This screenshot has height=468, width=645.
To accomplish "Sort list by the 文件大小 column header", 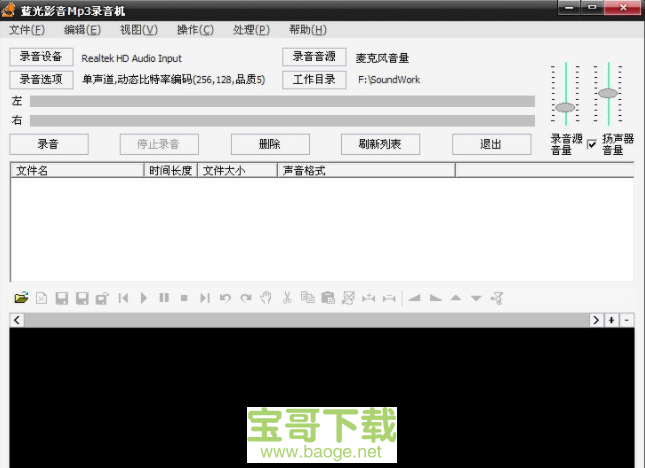I will [x=237, y=171].
